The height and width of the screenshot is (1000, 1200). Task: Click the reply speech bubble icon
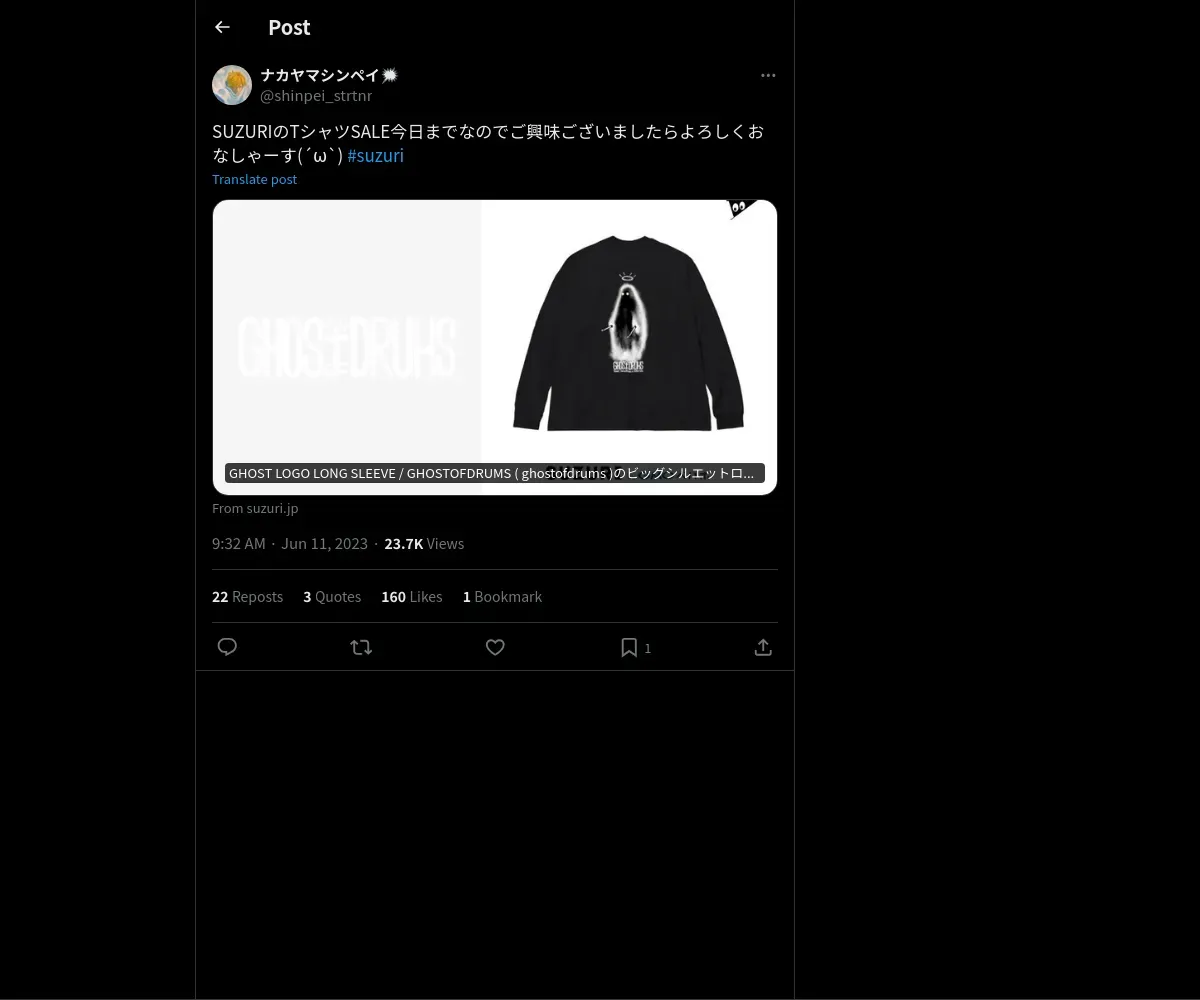point(227,647)
